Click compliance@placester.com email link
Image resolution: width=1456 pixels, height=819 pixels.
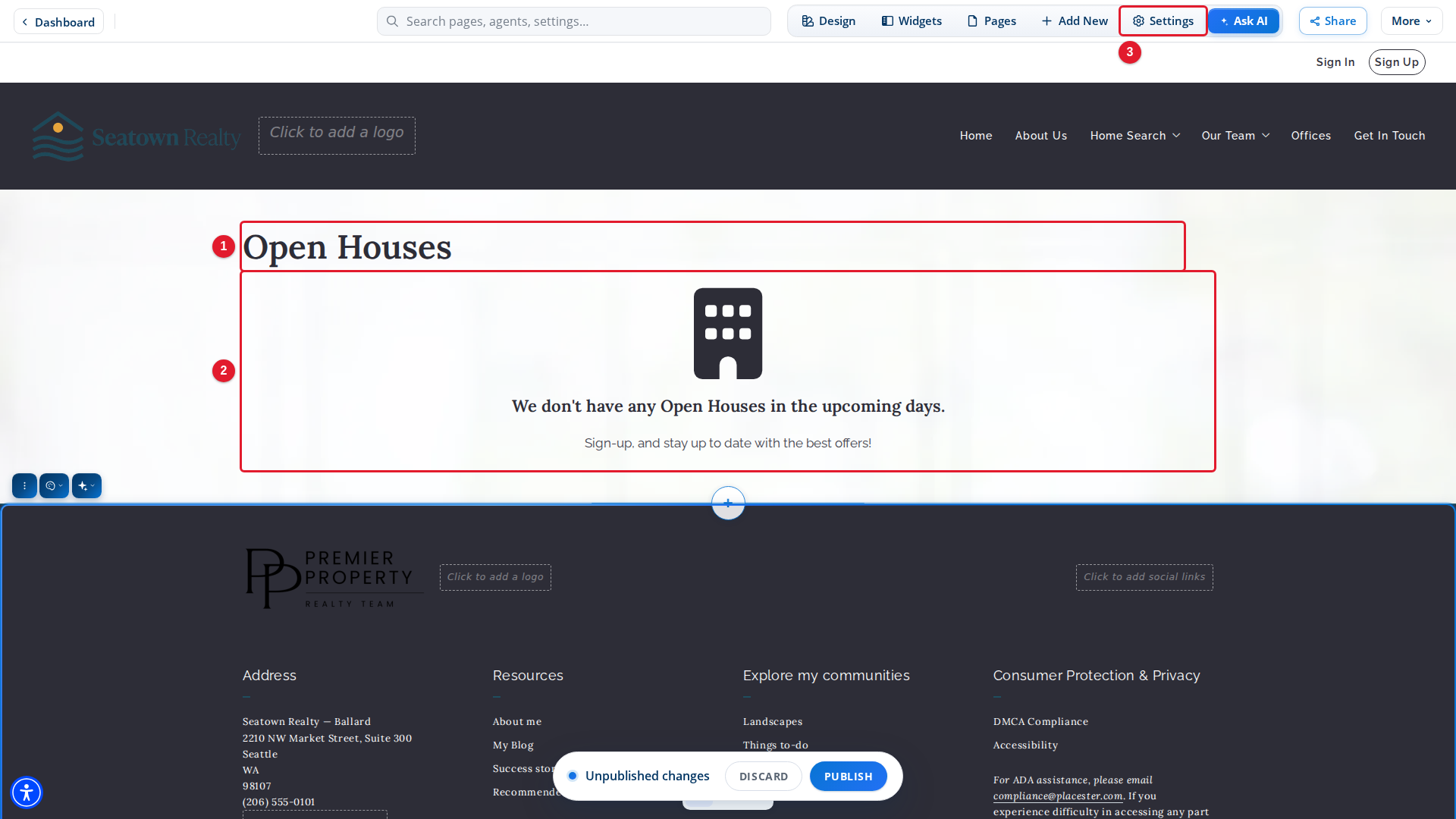[1058, 796]
